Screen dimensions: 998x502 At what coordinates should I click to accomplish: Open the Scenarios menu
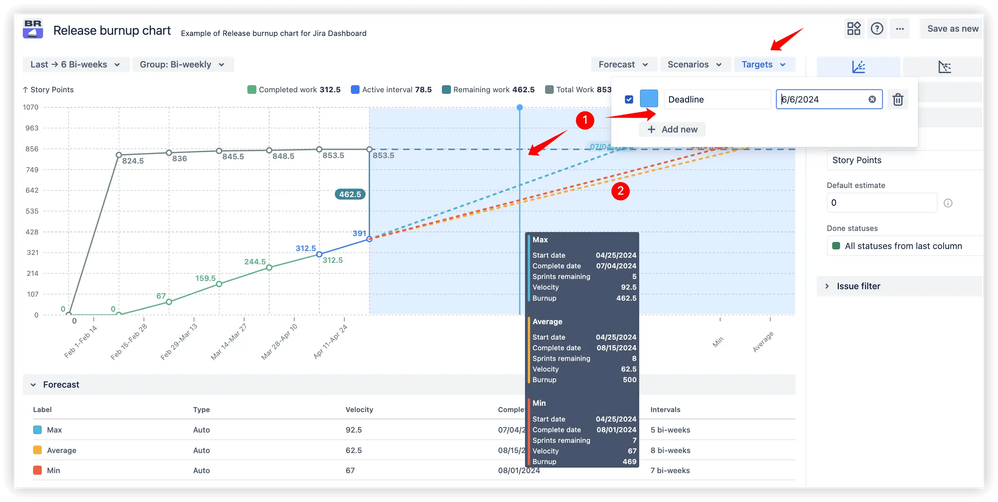point(693,64)
